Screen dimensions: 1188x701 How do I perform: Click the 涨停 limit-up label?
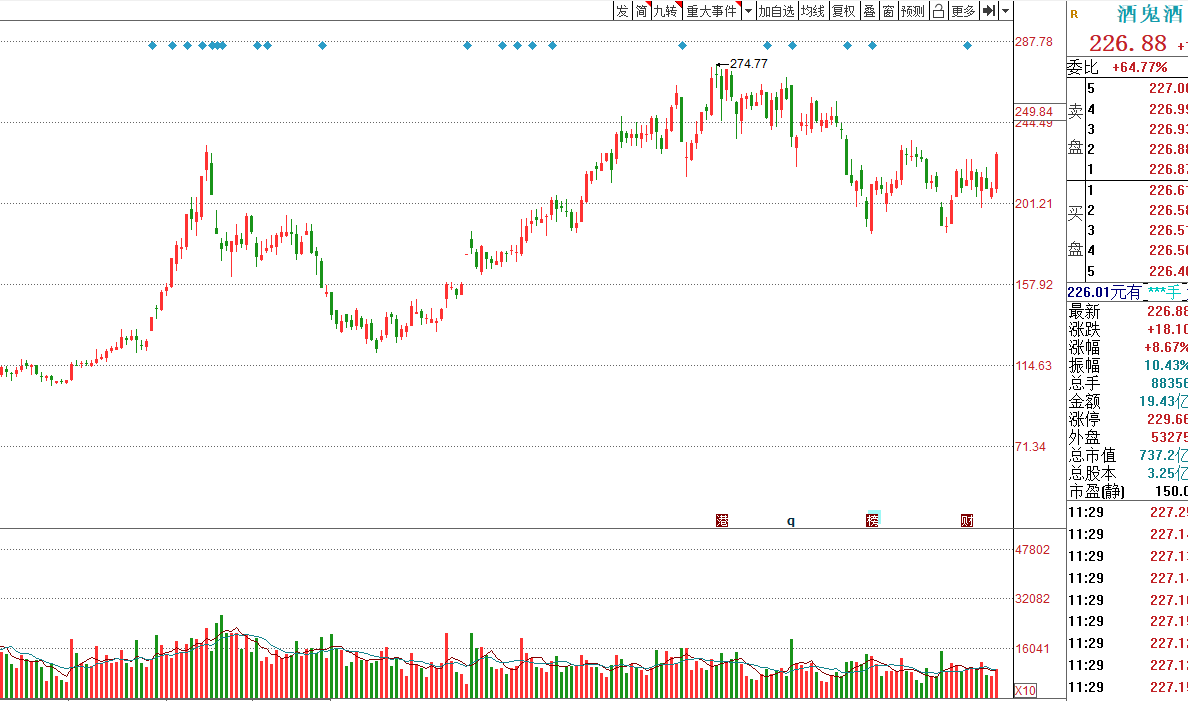(x=1084, y=419)
